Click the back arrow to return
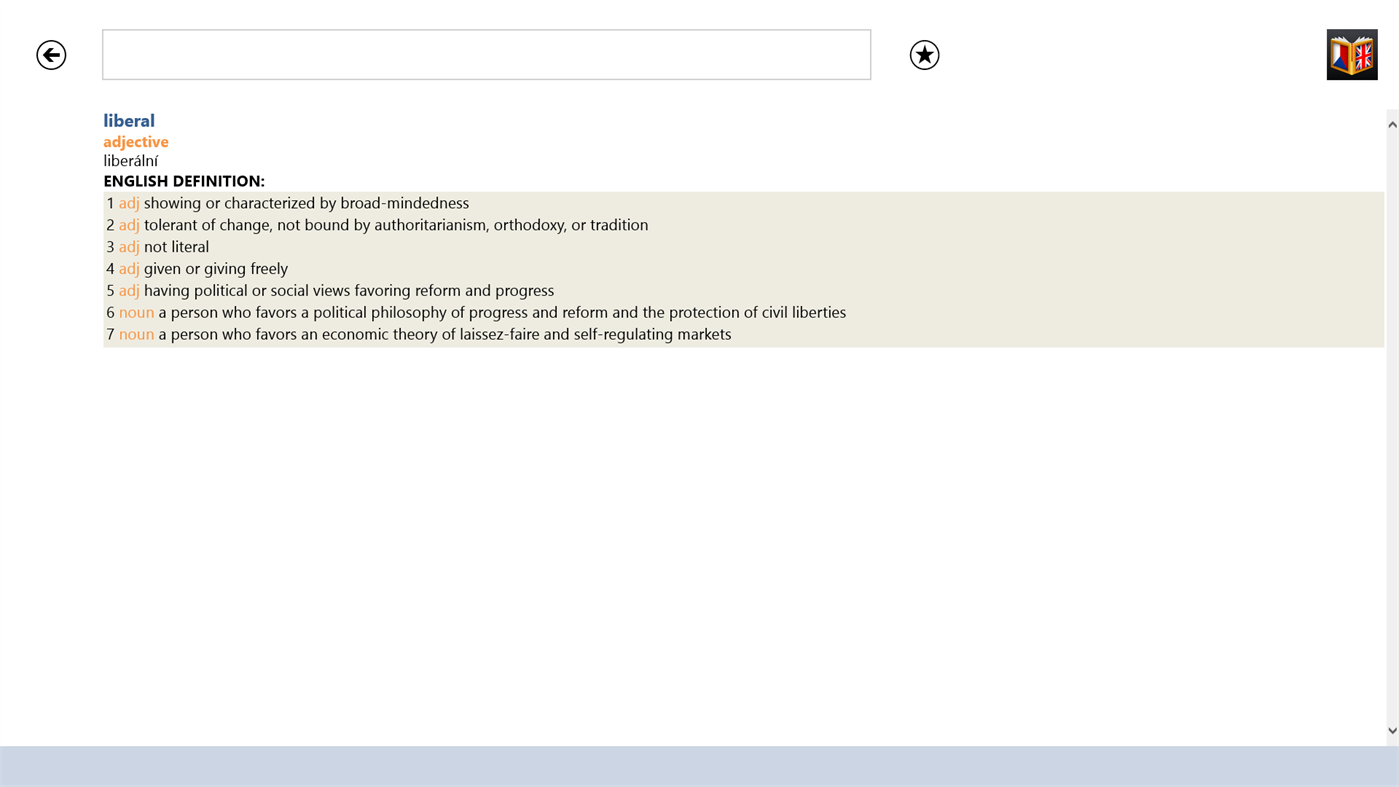Viewport: 1399px width, 787px height. [x=50, y=55]
